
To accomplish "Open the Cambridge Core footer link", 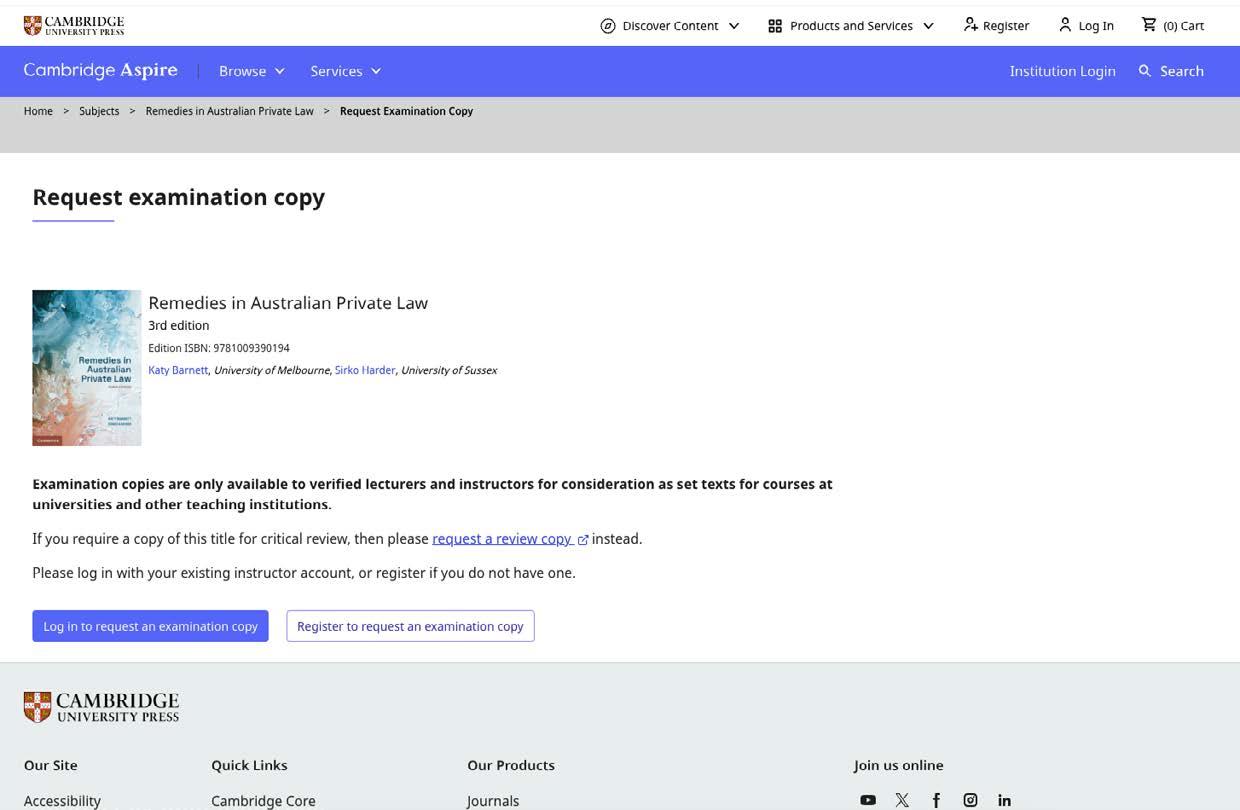I will (x=263, y=801).
